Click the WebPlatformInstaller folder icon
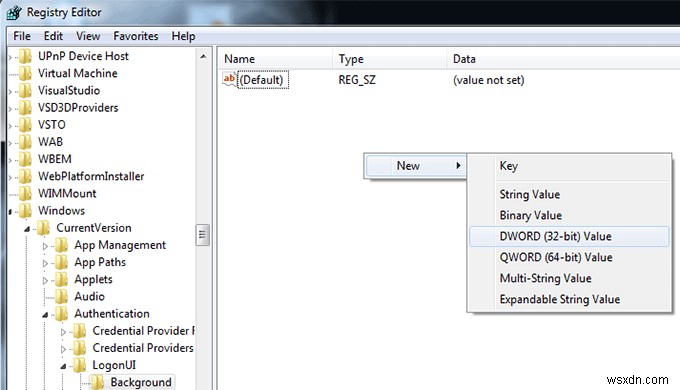 pos(26,176)
